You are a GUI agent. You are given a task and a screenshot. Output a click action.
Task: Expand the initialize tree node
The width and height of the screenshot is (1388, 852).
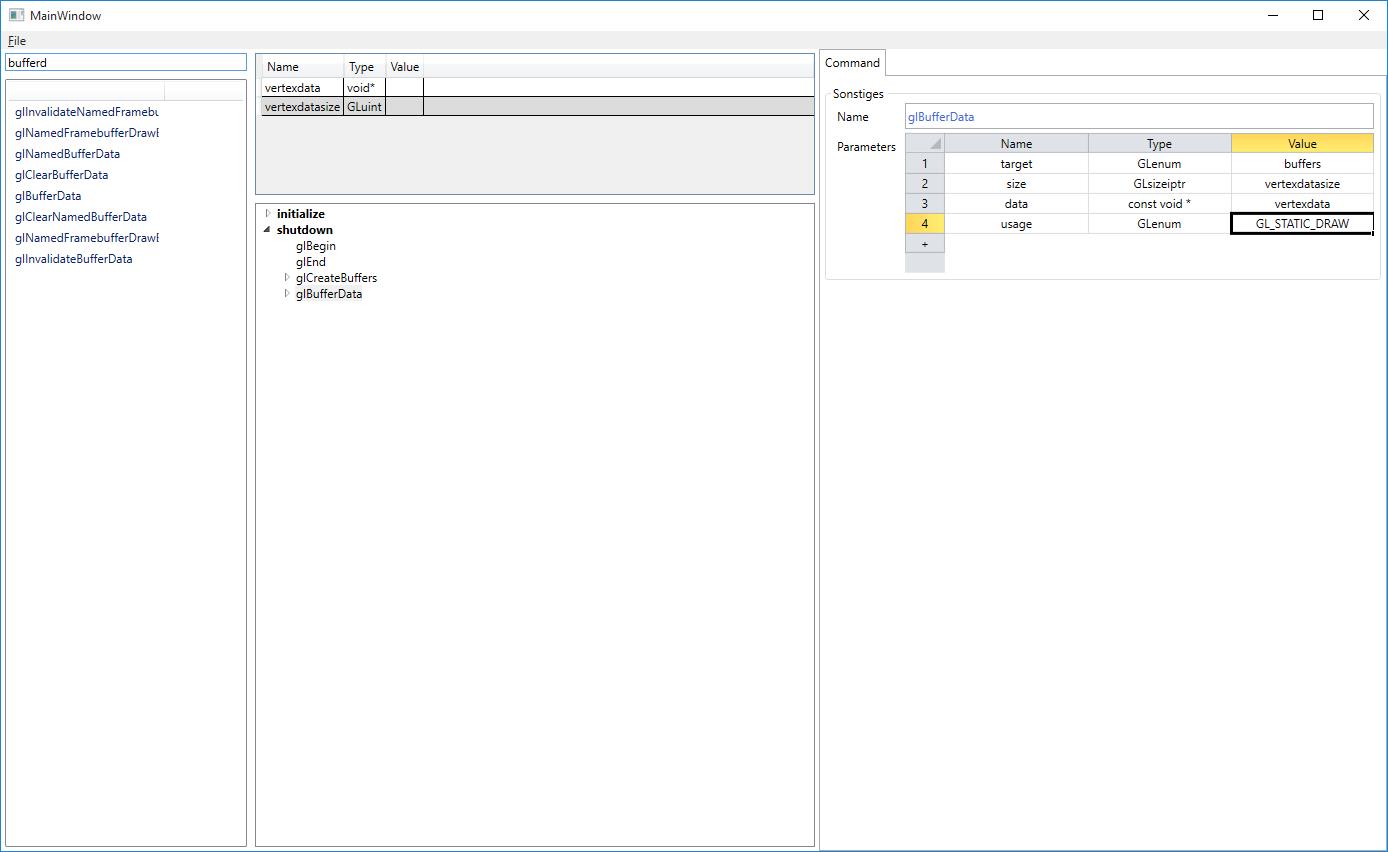pos(268,214)
